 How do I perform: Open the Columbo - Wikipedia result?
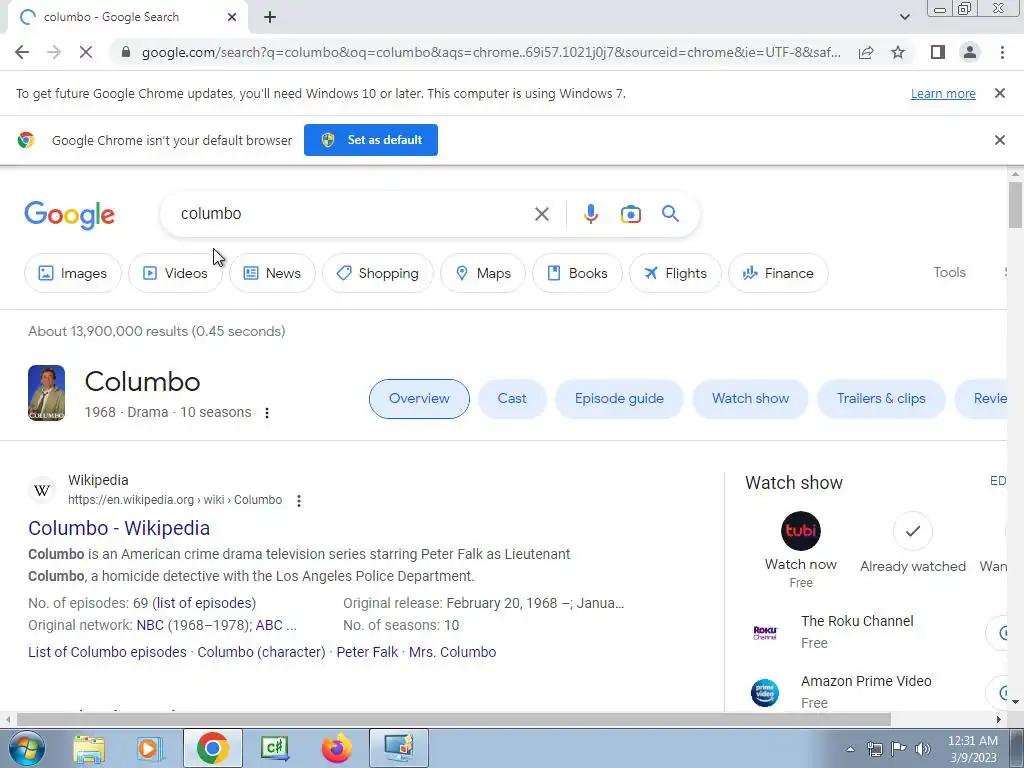click(119, 528)
